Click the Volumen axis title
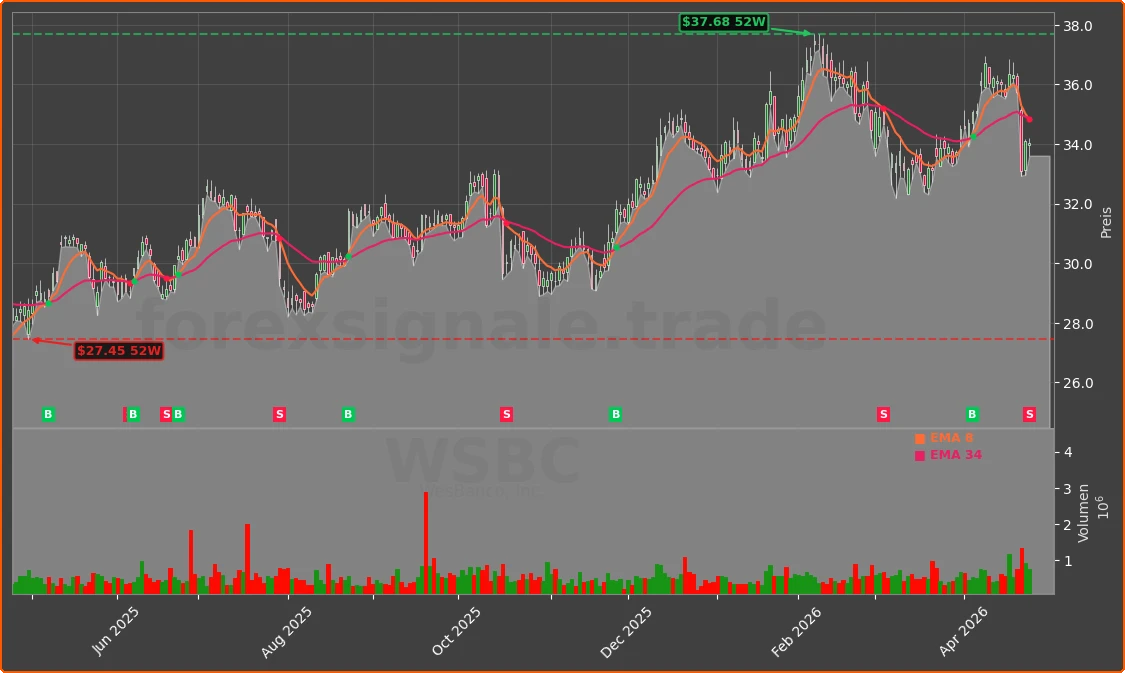 point(1083,513)
